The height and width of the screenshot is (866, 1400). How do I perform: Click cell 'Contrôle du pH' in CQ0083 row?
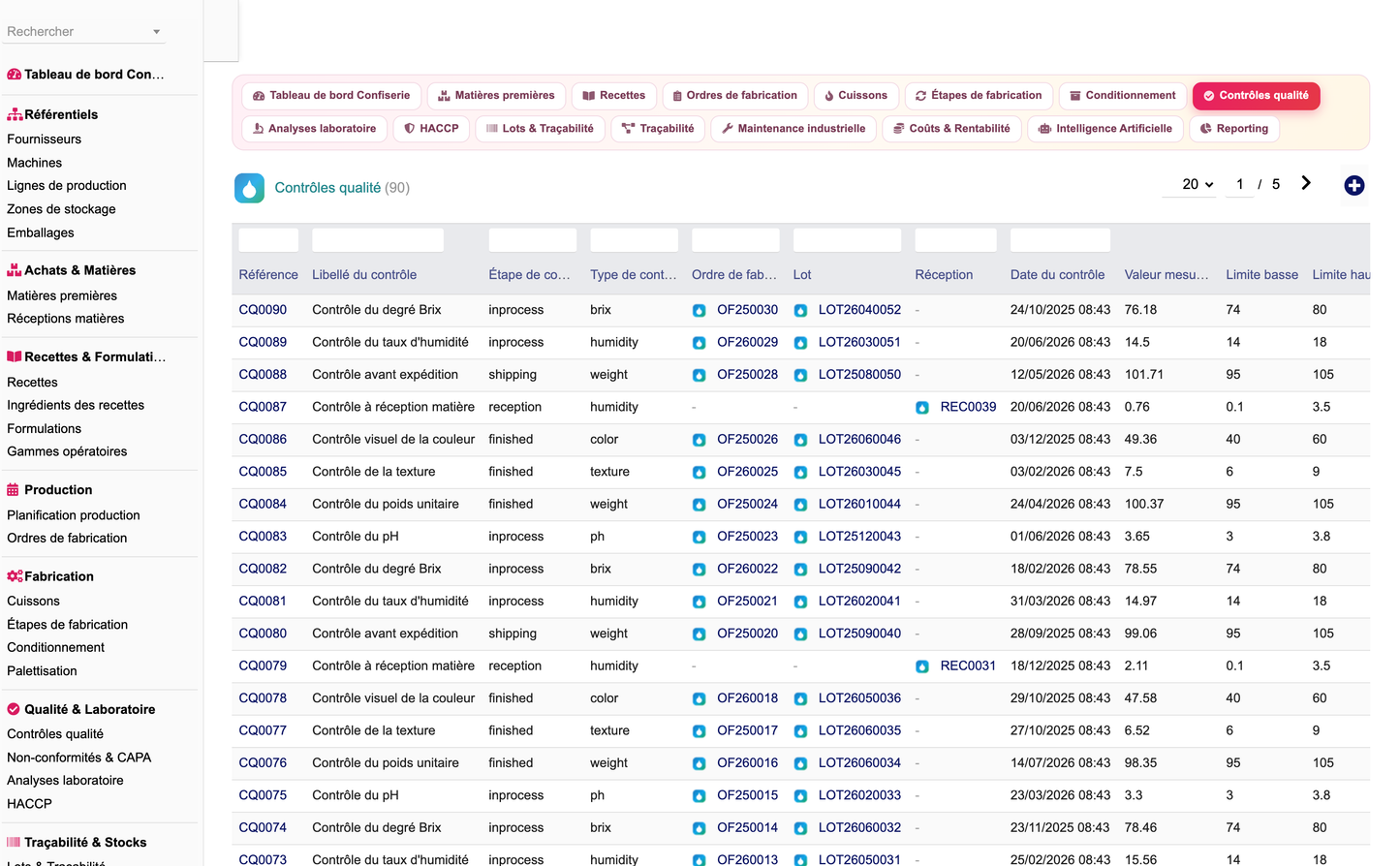point(355,537)
